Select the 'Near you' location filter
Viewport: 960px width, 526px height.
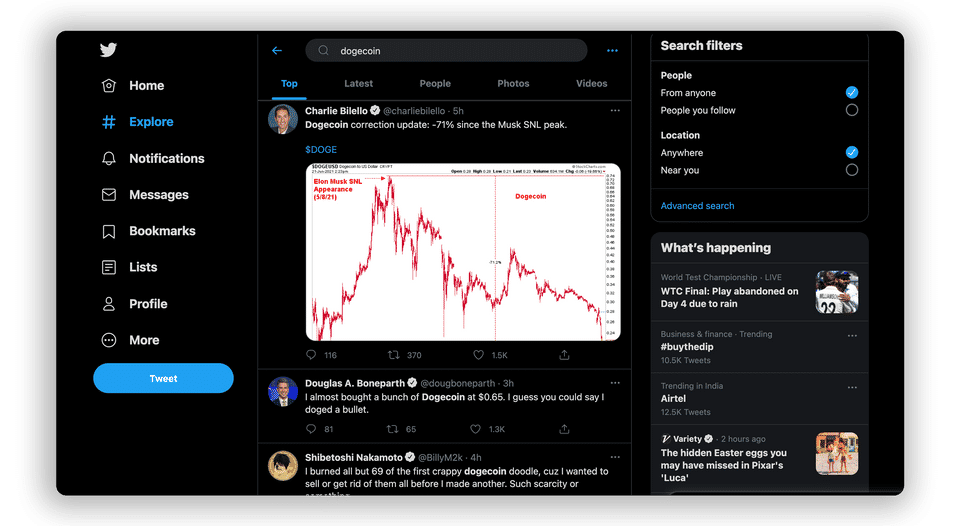tap(851, 170)
